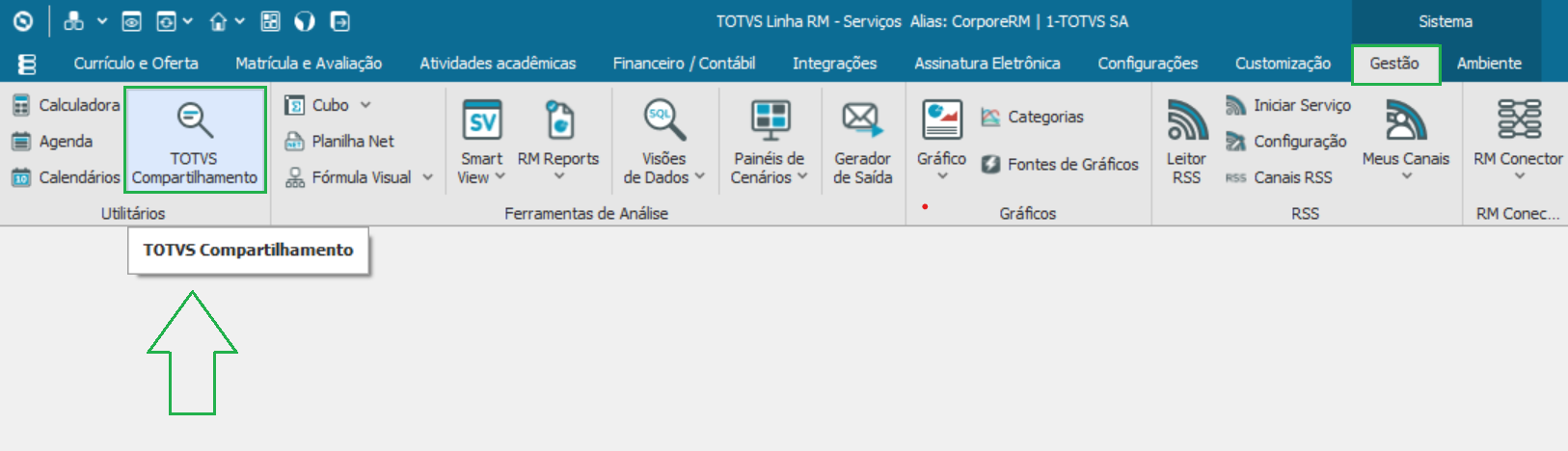This screenshot has height=451, width=1568.
Task: Open chart Categorias
Action: tap(1033, 117)
